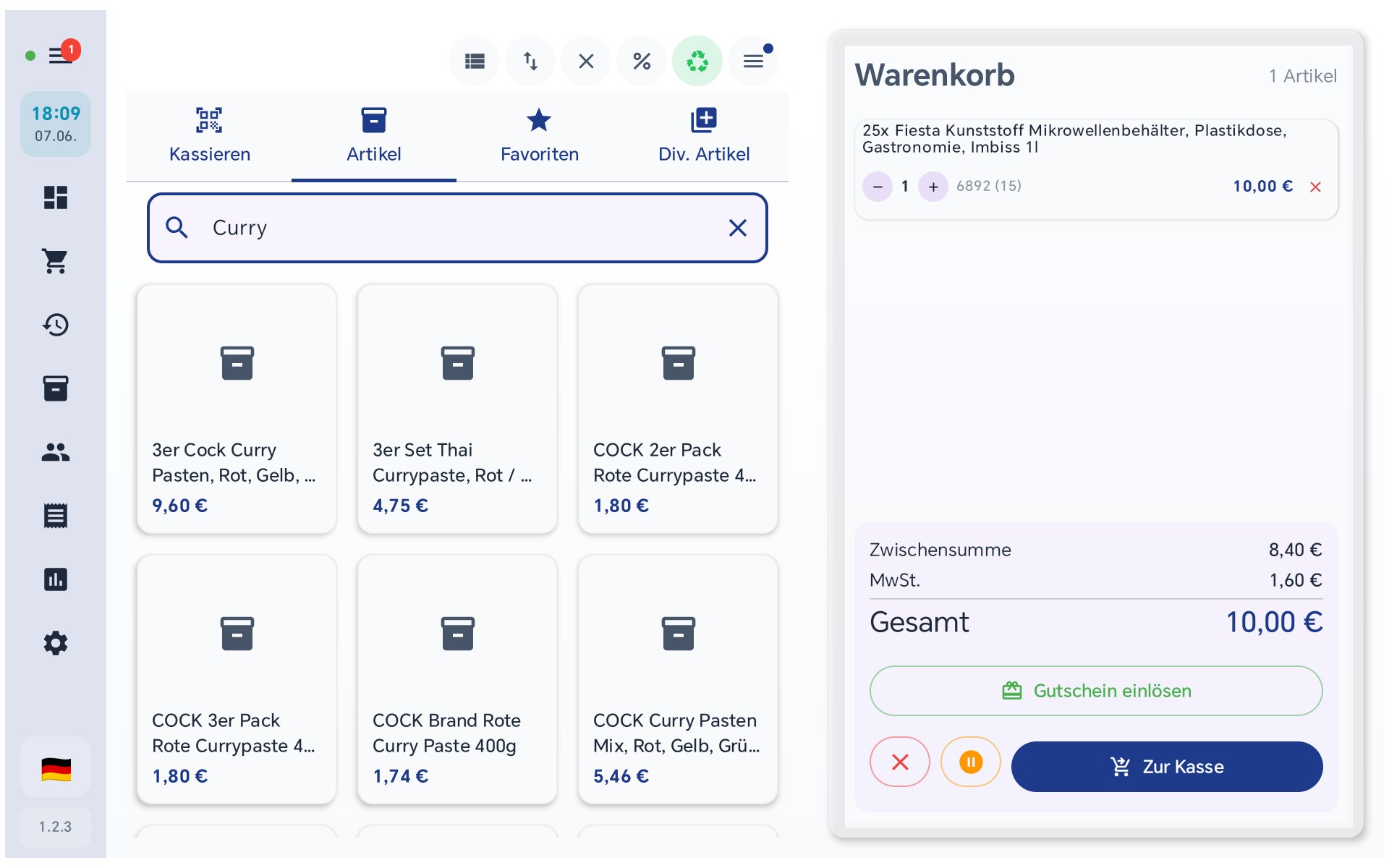Click Gutschein einlösen button
The image size is (1389, 868).
(x=1096, y=691)
